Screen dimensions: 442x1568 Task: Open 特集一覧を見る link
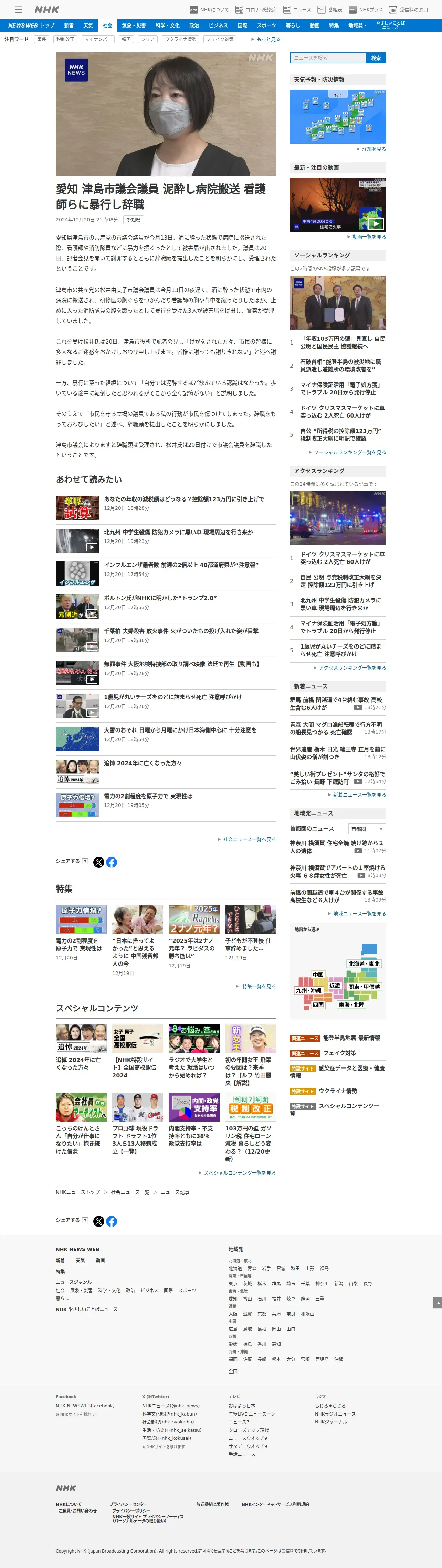256,986
